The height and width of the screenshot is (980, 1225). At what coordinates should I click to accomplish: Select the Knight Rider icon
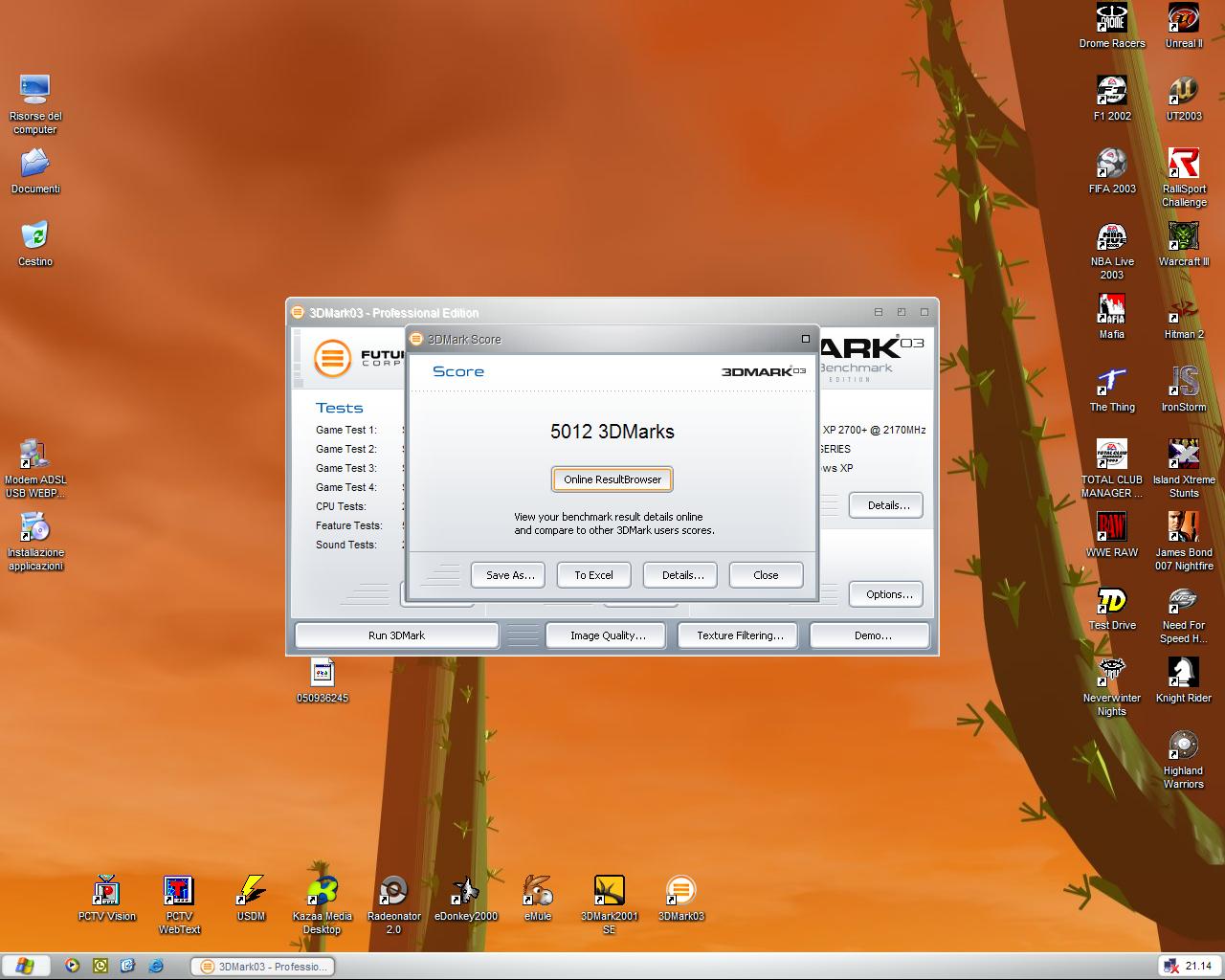pos(1184,680)
